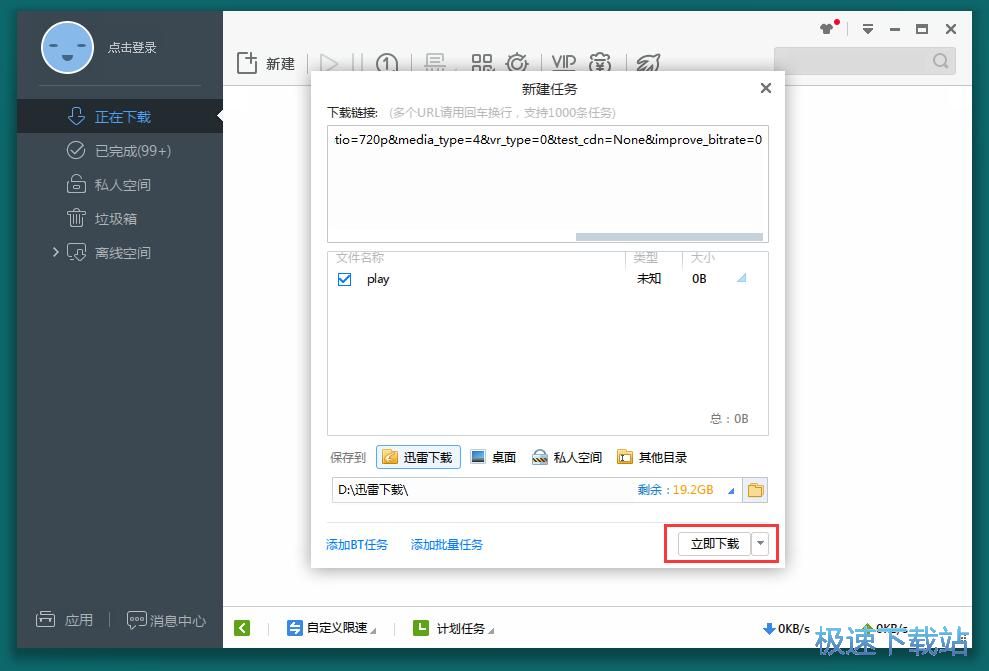Open the settings gear toolbar icon
The image size is (989, 671).
coord(517,62)
